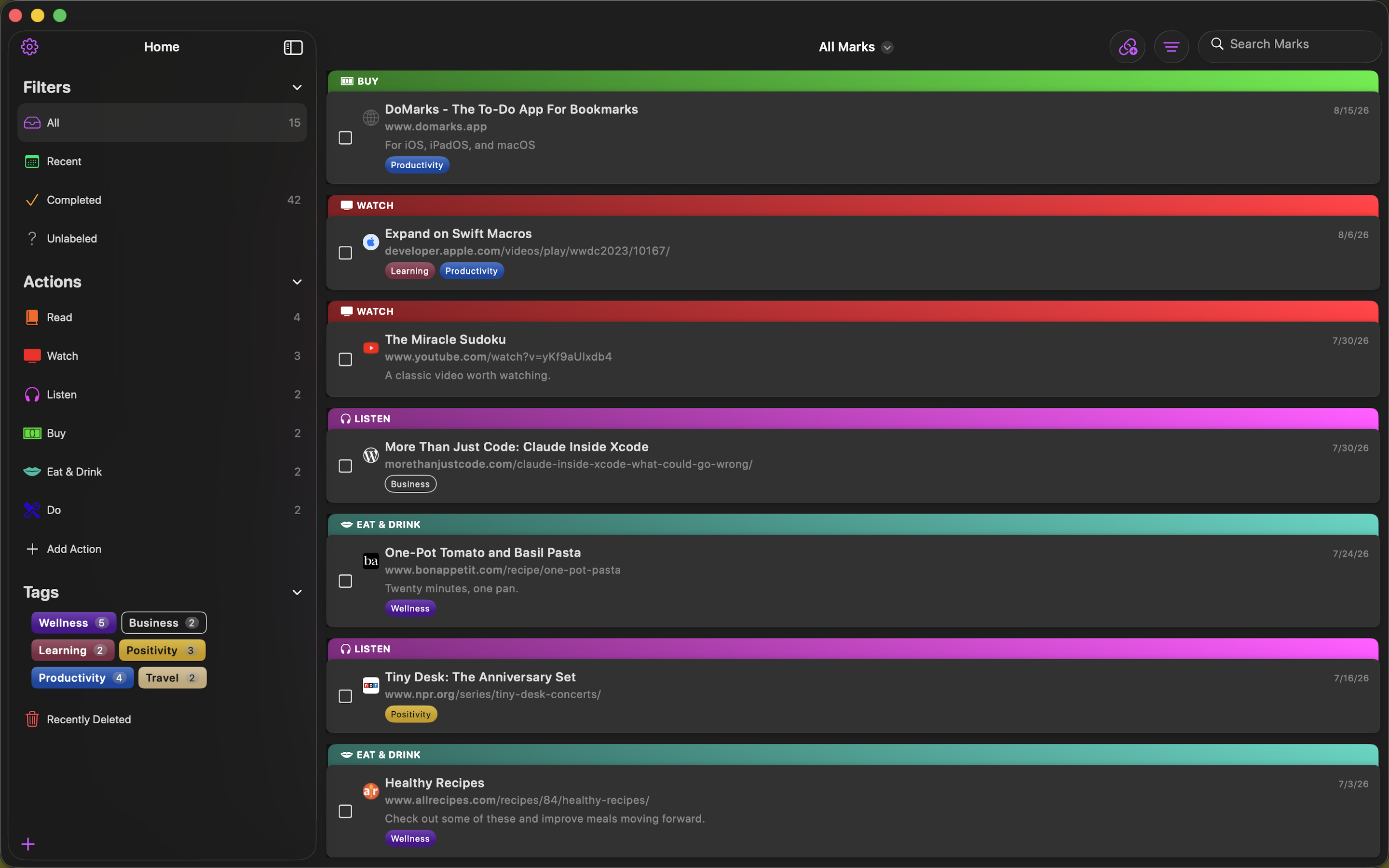
Task: Click the purple plus icon at sidebar bottom
Action: [x=28, y=844]
